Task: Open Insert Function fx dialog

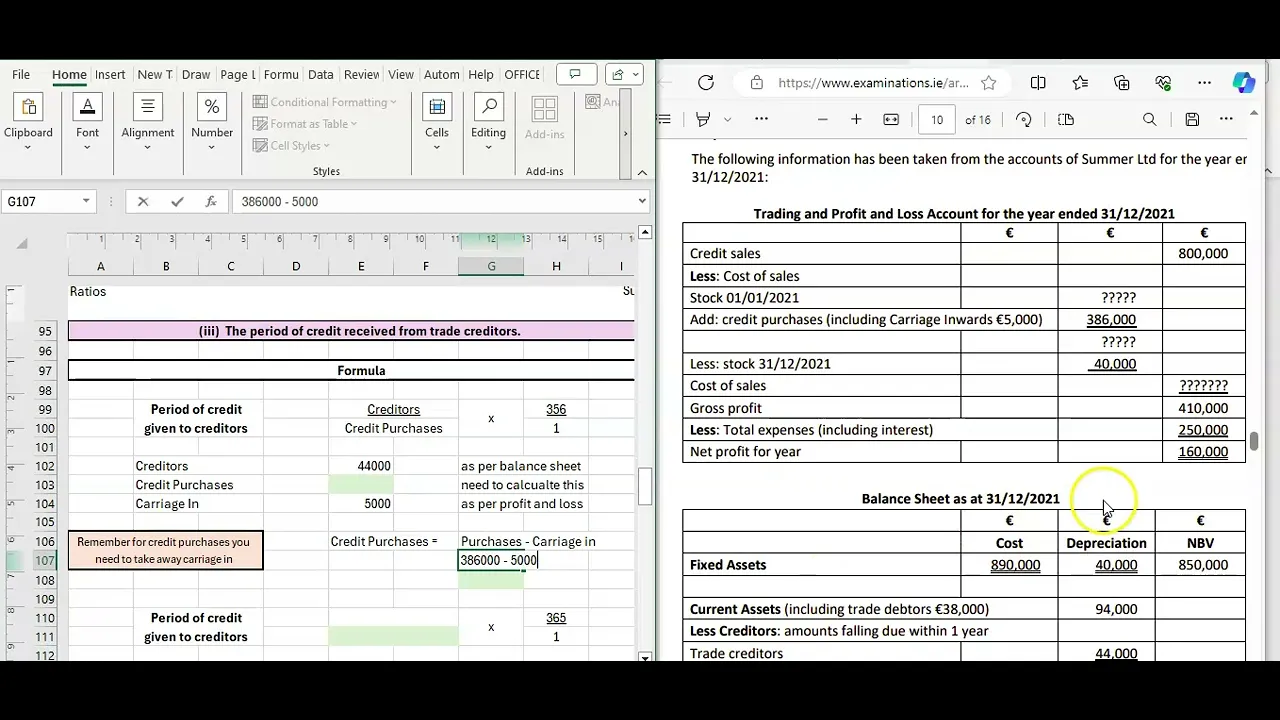Action: pos(211,201)
